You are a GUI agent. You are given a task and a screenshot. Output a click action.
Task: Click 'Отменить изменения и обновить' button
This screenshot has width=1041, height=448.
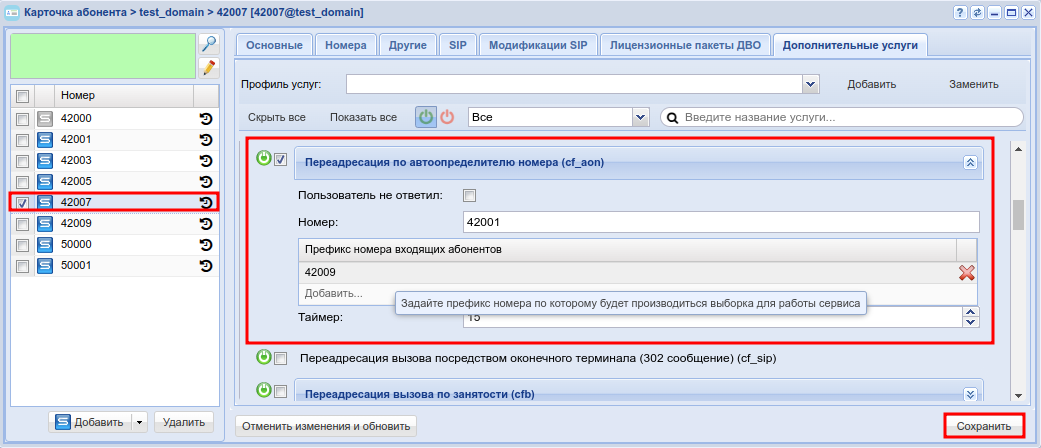point(325,426)
